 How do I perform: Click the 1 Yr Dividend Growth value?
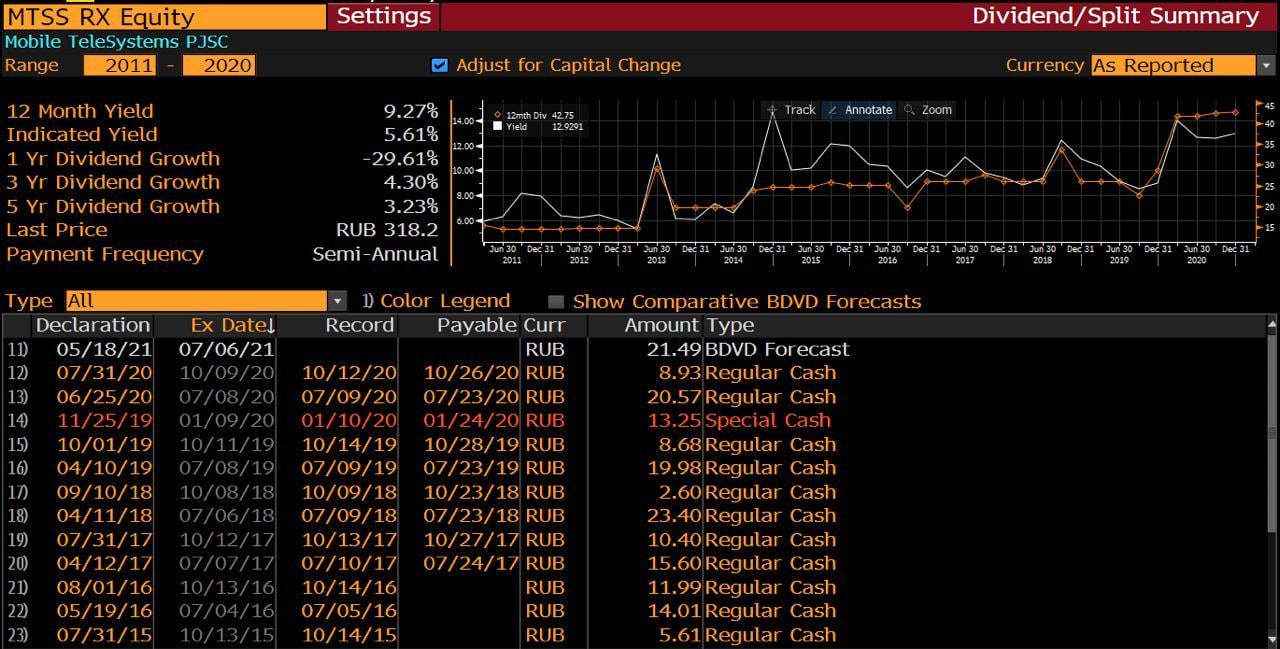click(400, 158)
